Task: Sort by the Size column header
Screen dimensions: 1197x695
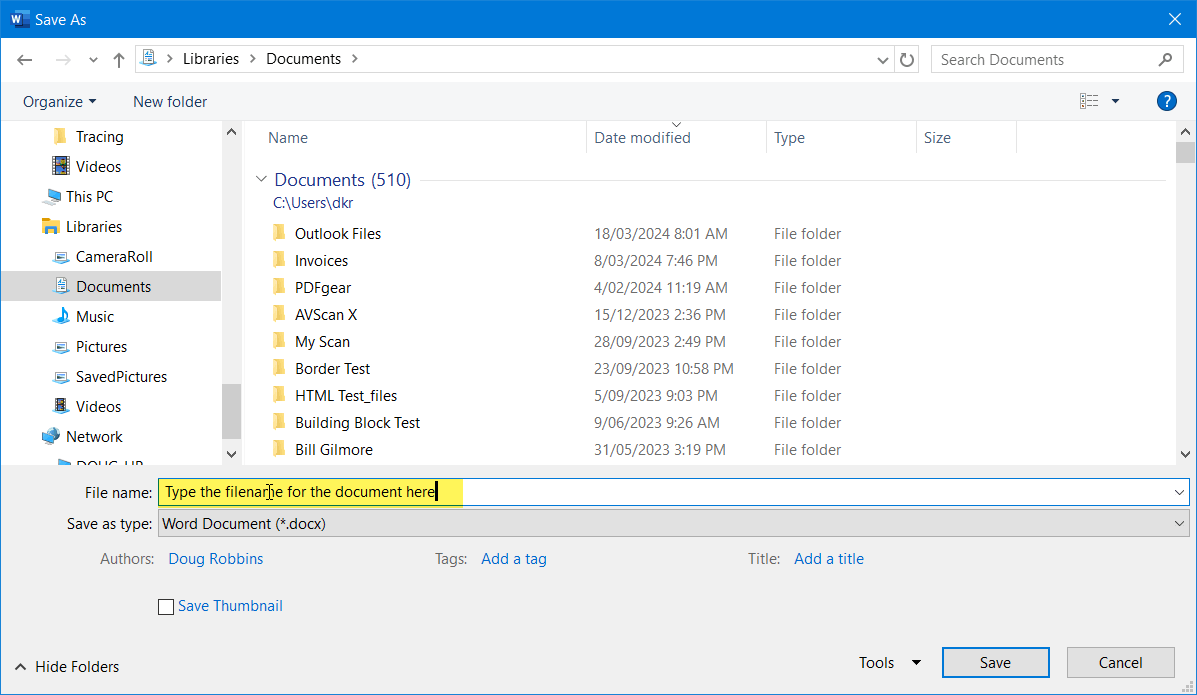Action: click(x=937, y=137)
